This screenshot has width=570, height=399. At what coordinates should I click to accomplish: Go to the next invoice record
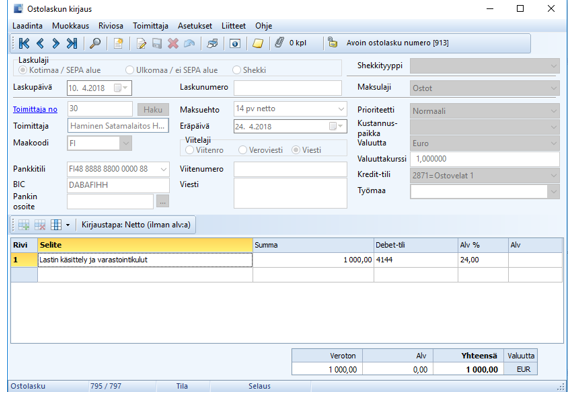pyautogui.click(x=56, y=43)
